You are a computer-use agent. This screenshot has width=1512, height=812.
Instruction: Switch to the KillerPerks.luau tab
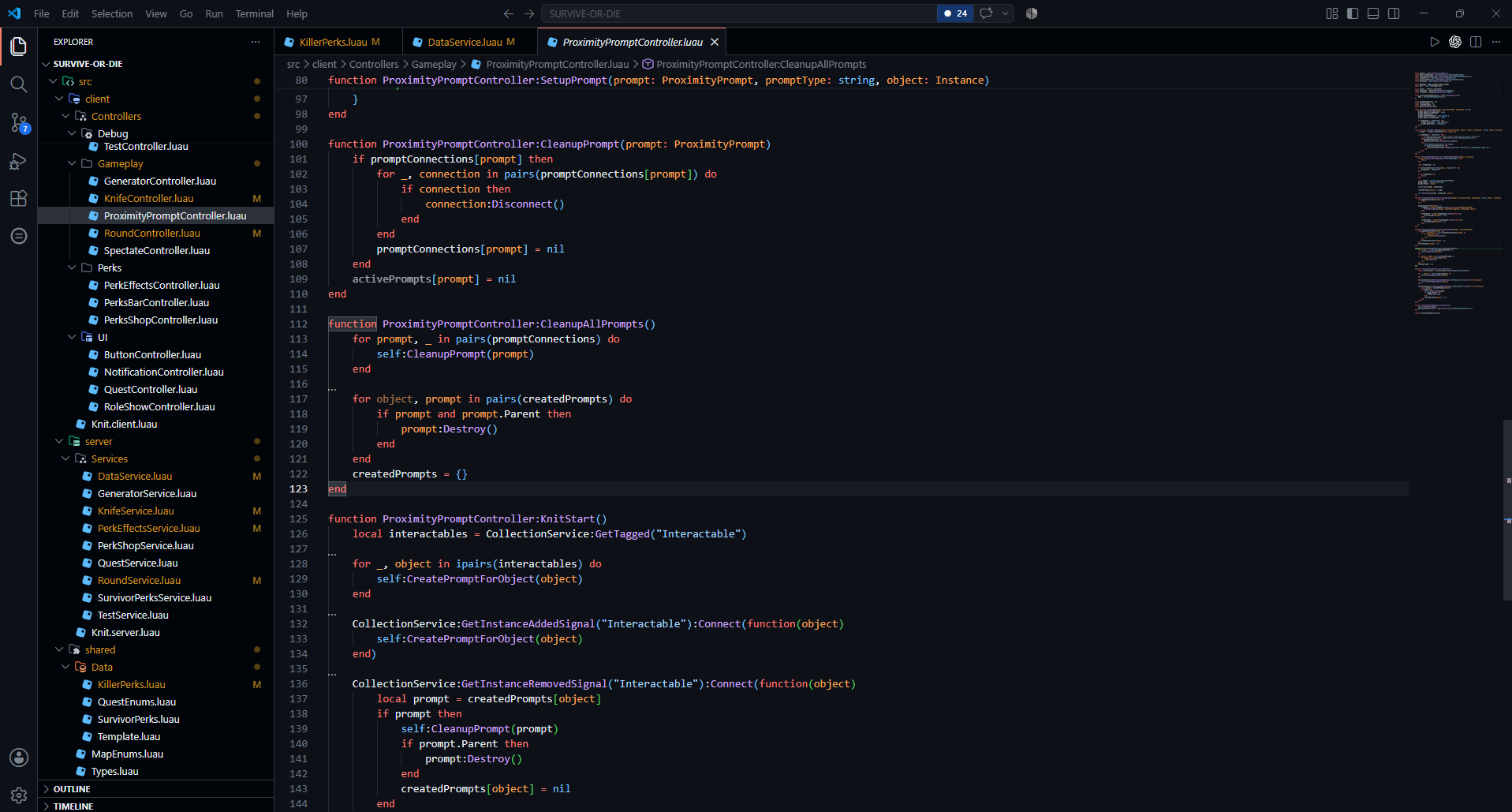click(x=338, y=42)
